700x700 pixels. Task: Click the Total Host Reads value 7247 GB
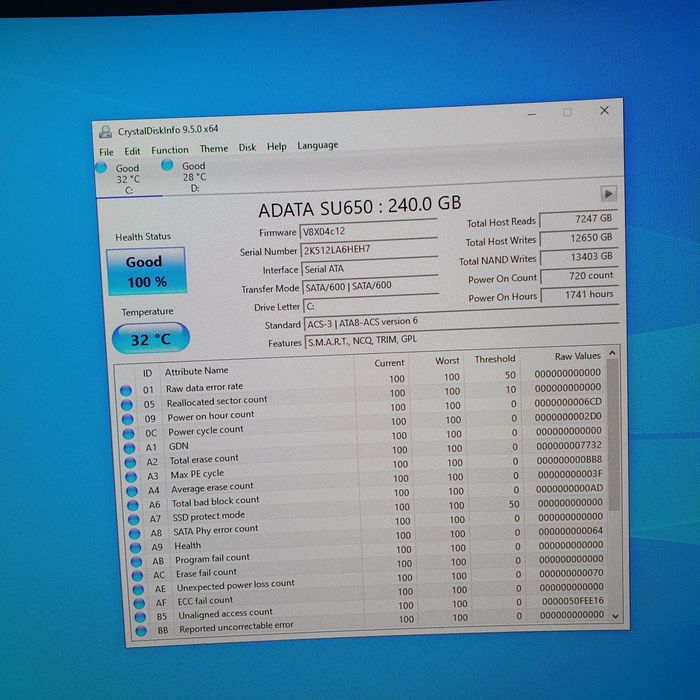click(x=579, y=219)
